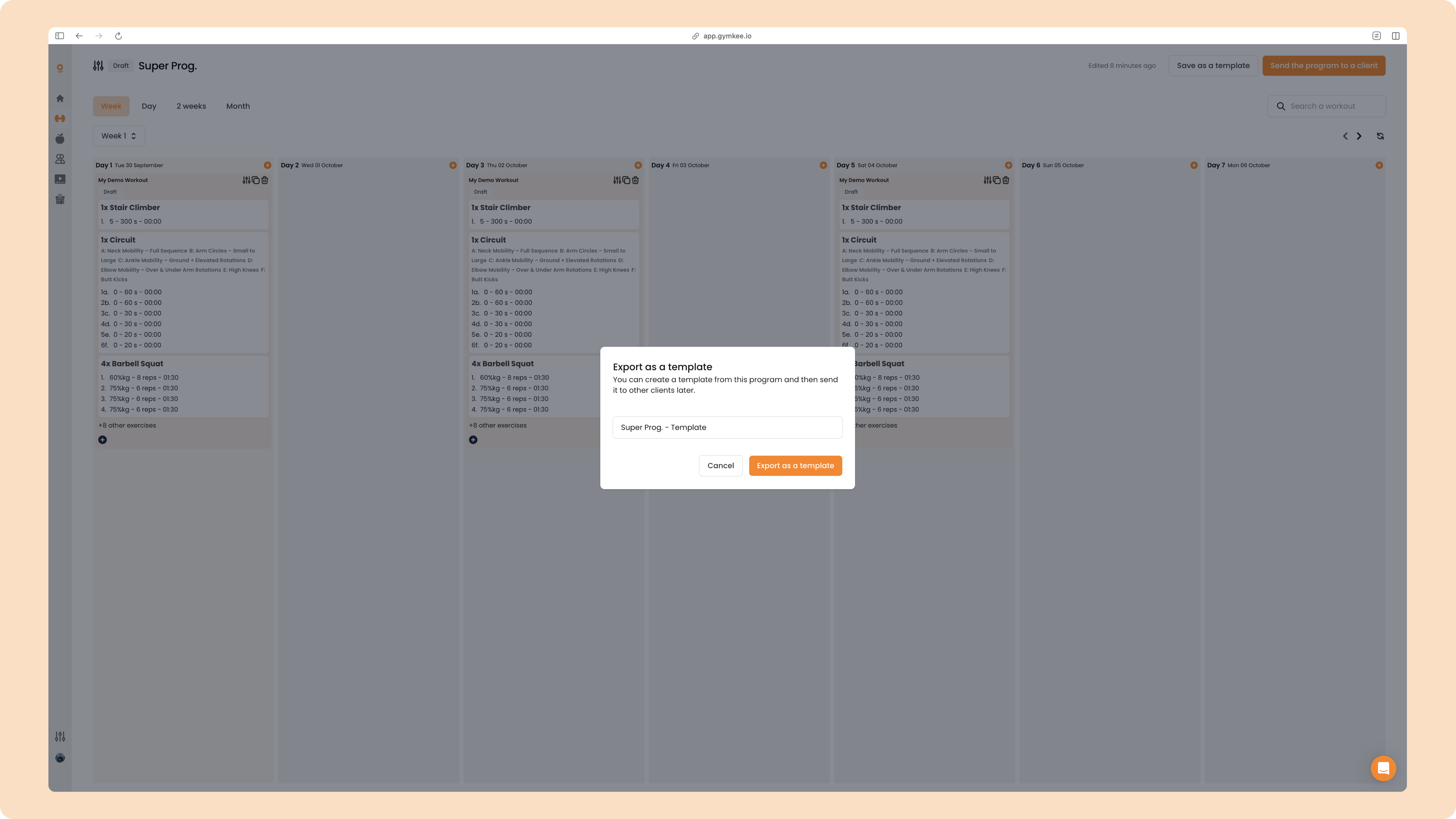Add a workout to Day 7

[x=1379, y=165]
